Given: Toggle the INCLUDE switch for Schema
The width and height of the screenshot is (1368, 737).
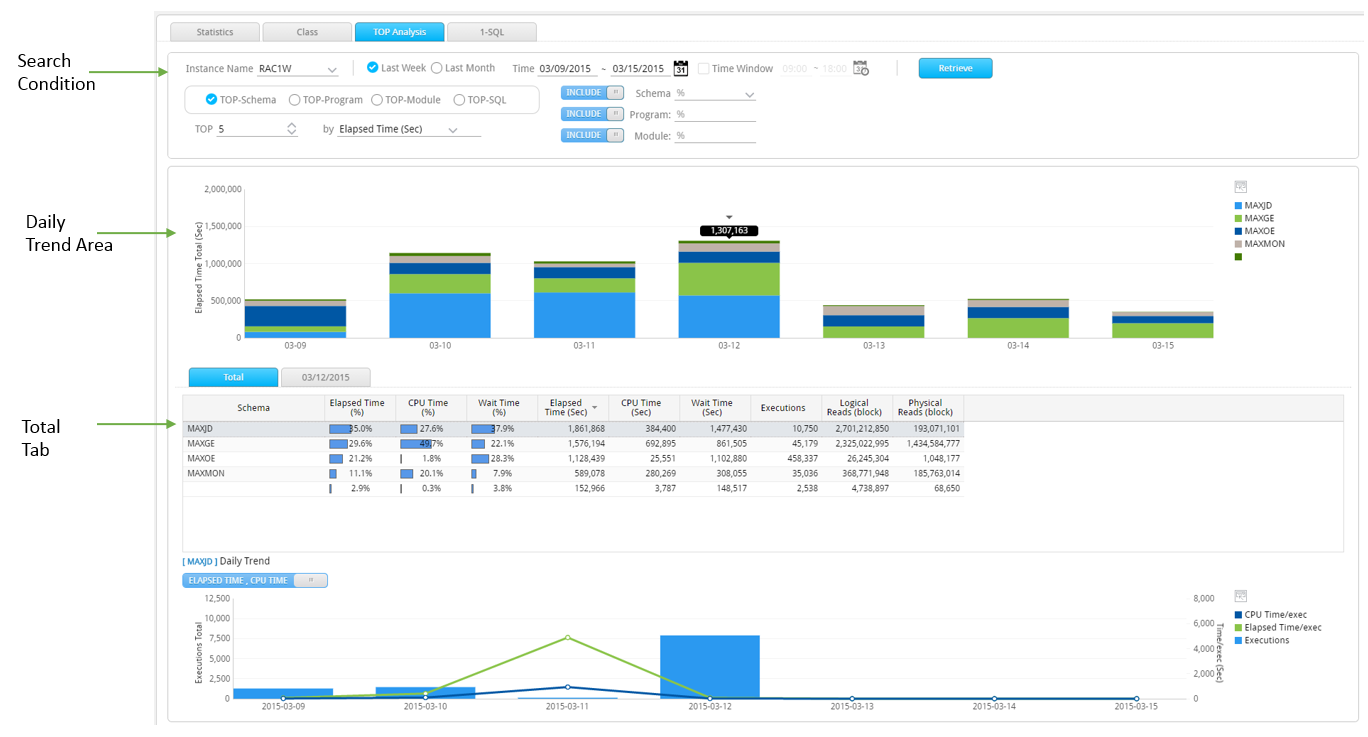Looking at the screenshot, I should point(592,92).
